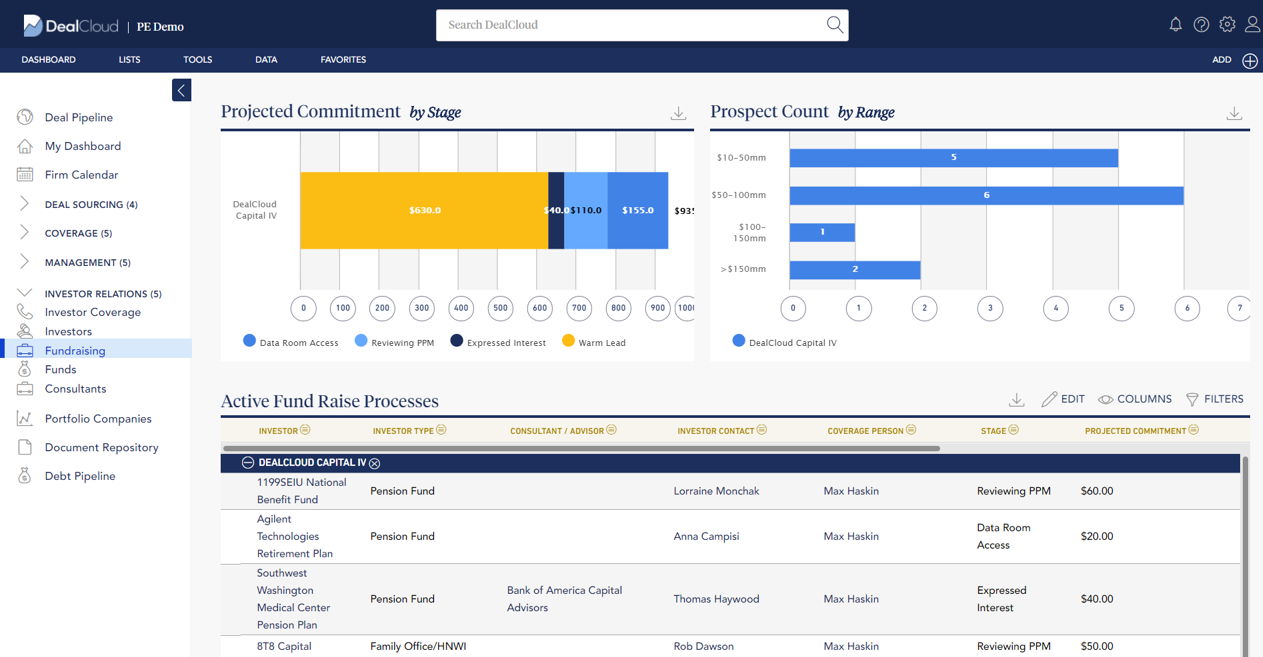The height and width of the screenshot is (657, 1263).
Task: Open the Investor Type column menu
Action: [x=442, y=430]
